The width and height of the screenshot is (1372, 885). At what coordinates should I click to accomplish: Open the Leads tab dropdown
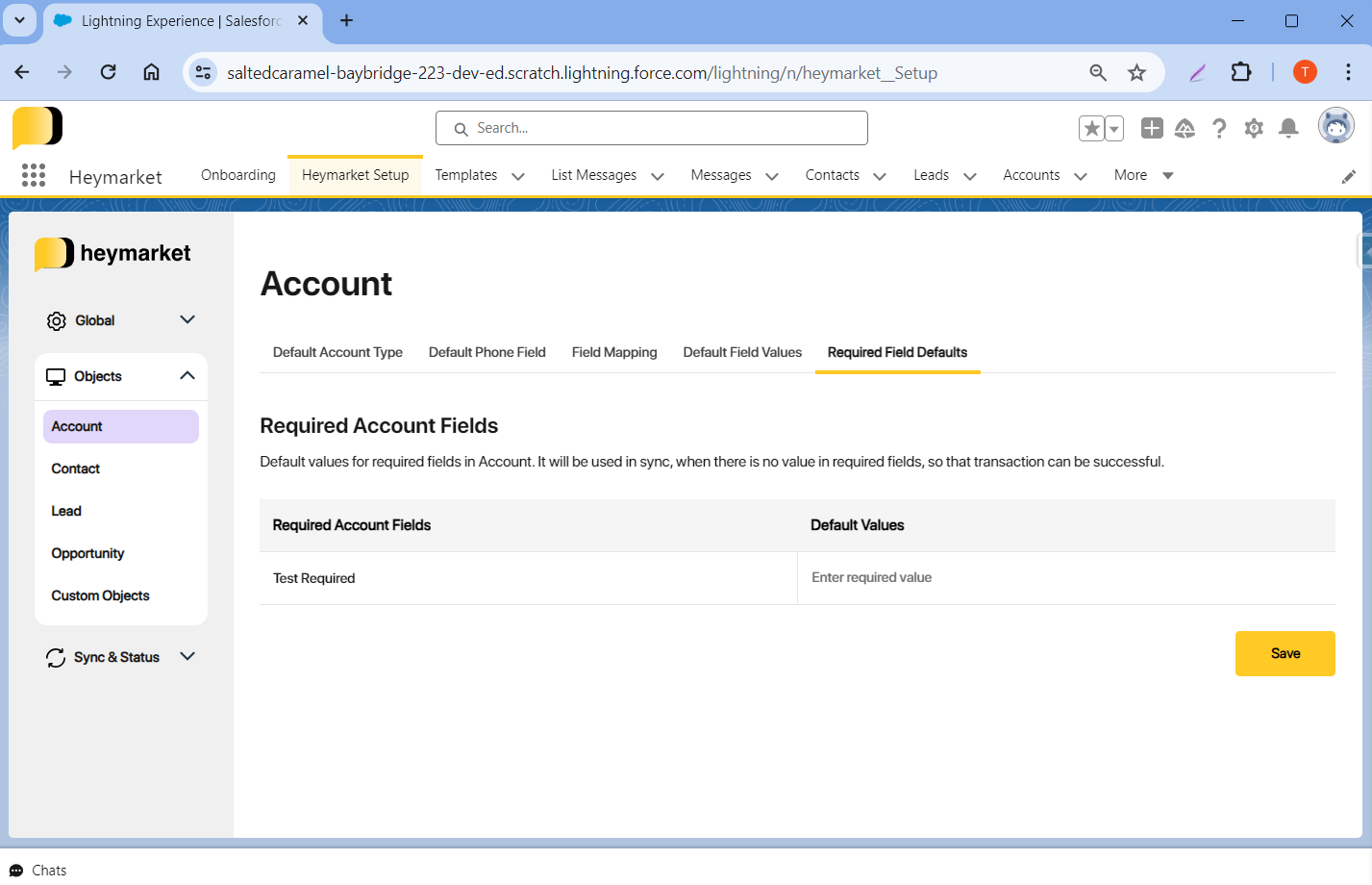(970, 176)
